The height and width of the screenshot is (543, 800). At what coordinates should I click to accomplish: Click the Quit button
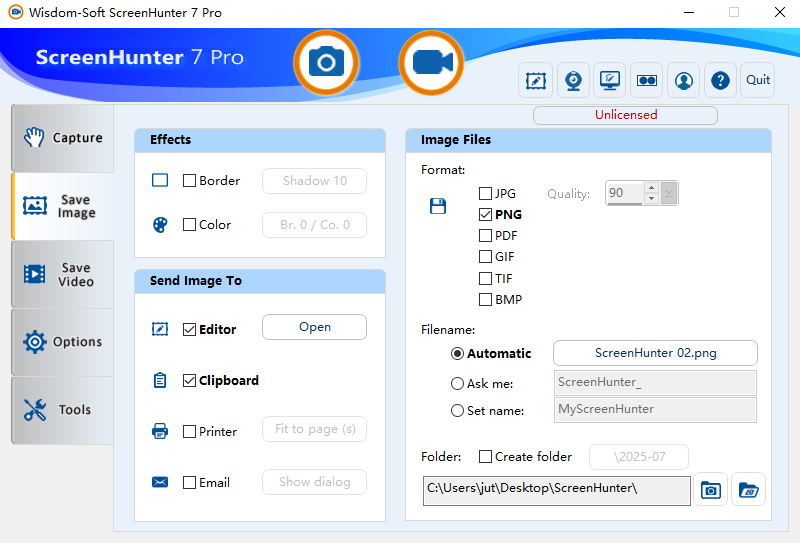758,80
